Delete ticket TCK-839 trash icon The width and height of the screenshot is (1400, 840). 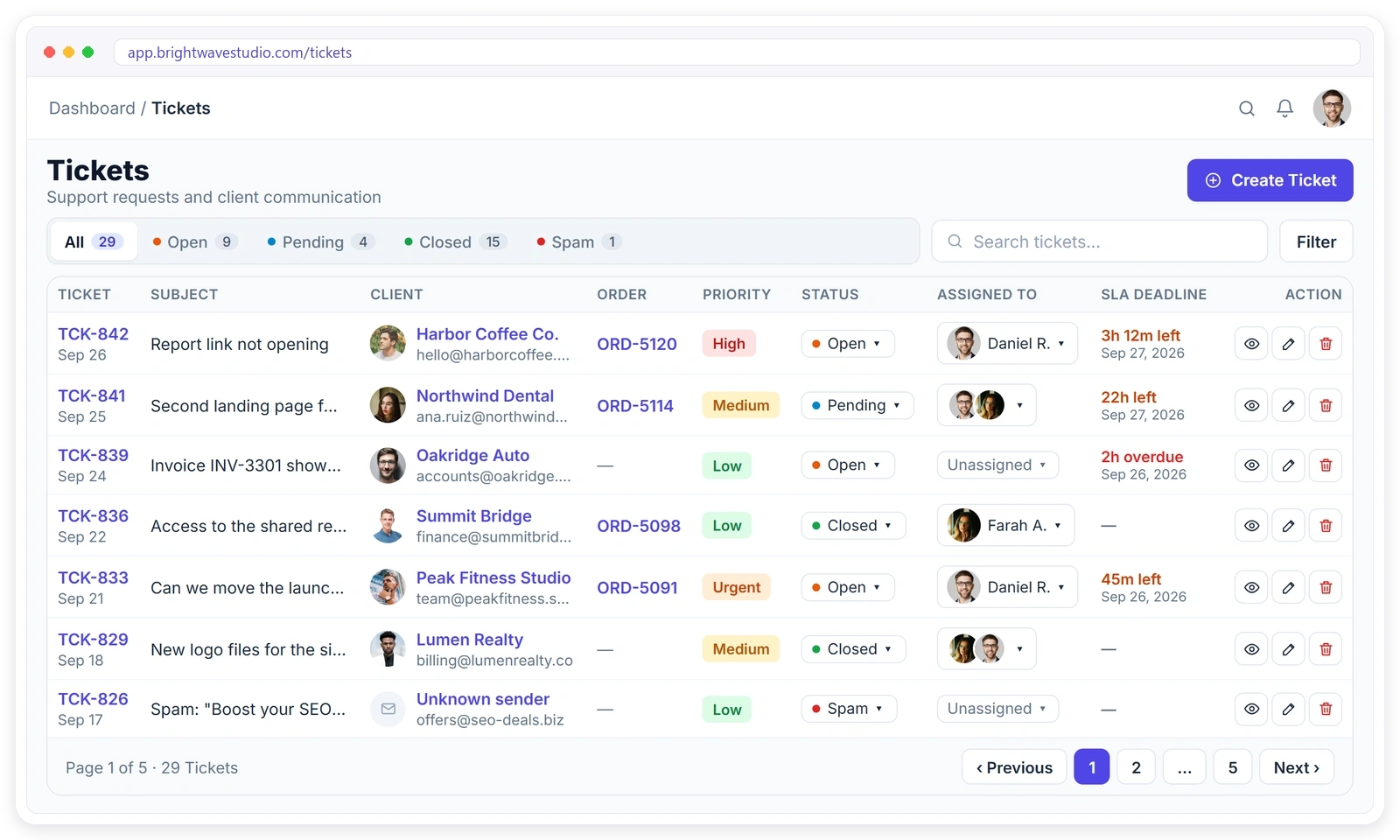point(1326,465)
